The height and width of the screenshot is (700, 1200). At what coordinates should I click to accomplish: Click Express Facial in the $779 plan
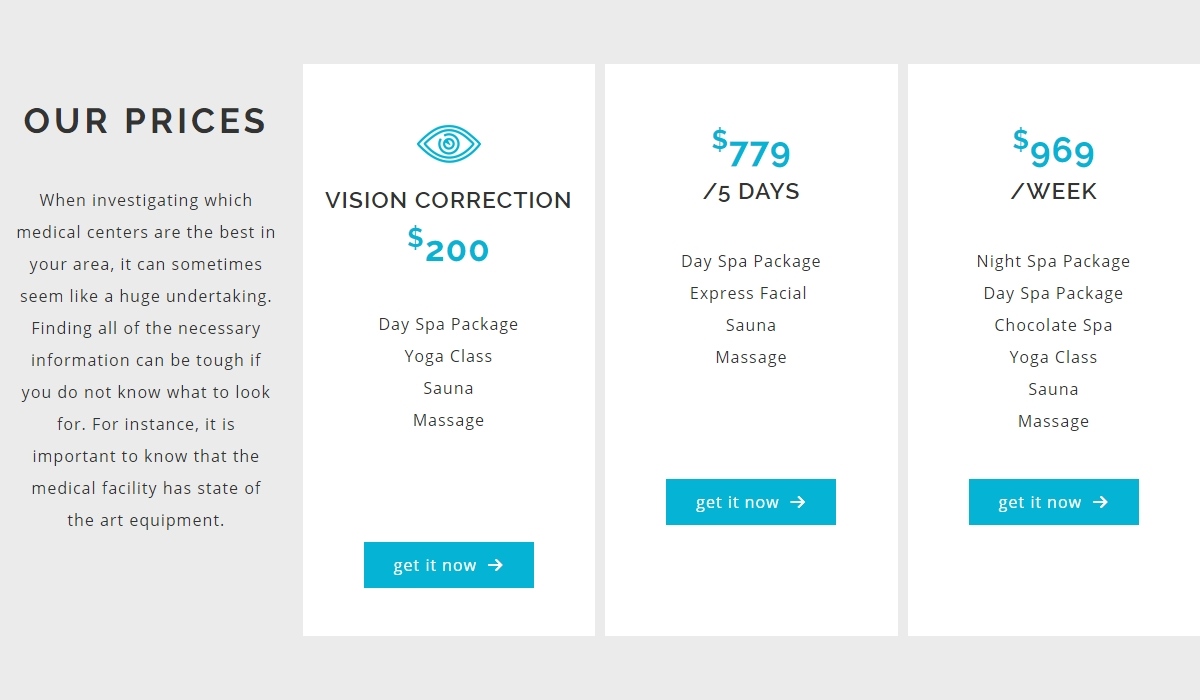tap(748, 293)
